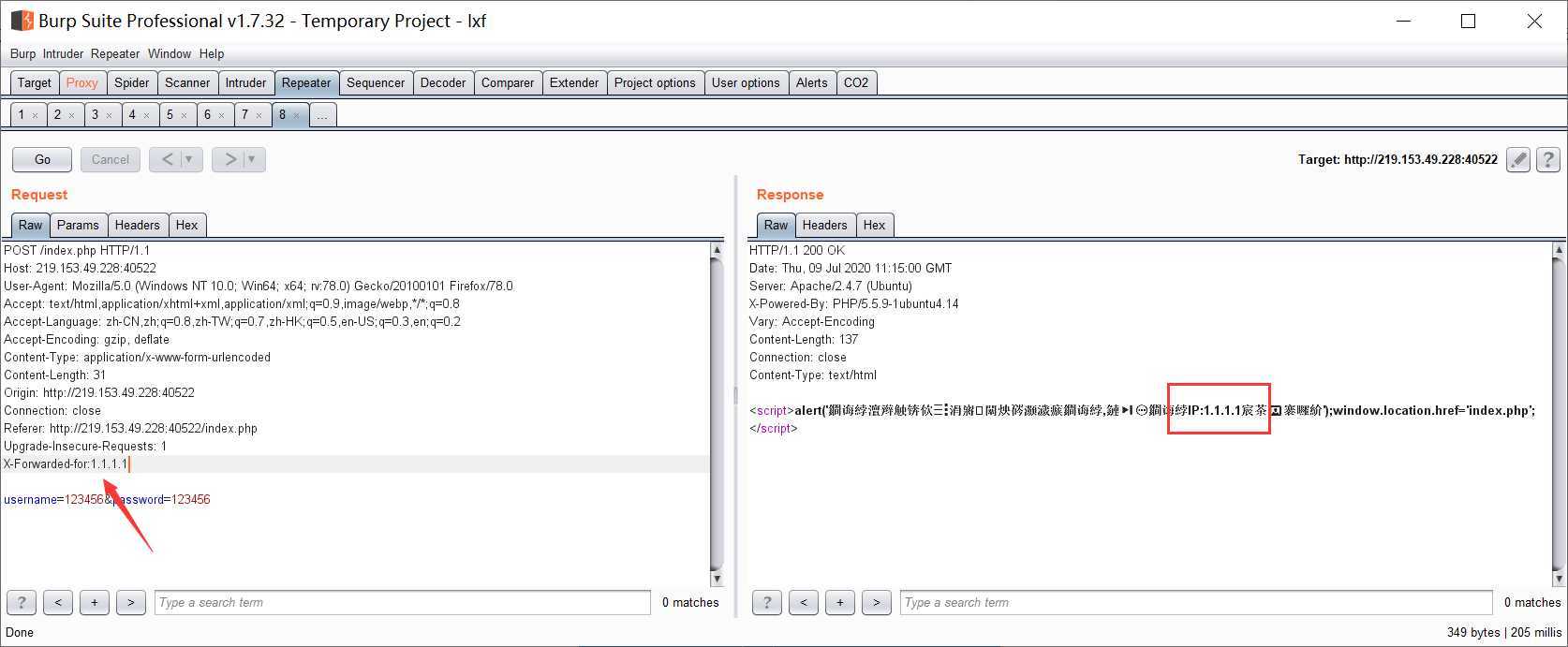Viewport: 1568px width, 647px height.
Task: Go to next match in response search
Action: tap(877, 602)
